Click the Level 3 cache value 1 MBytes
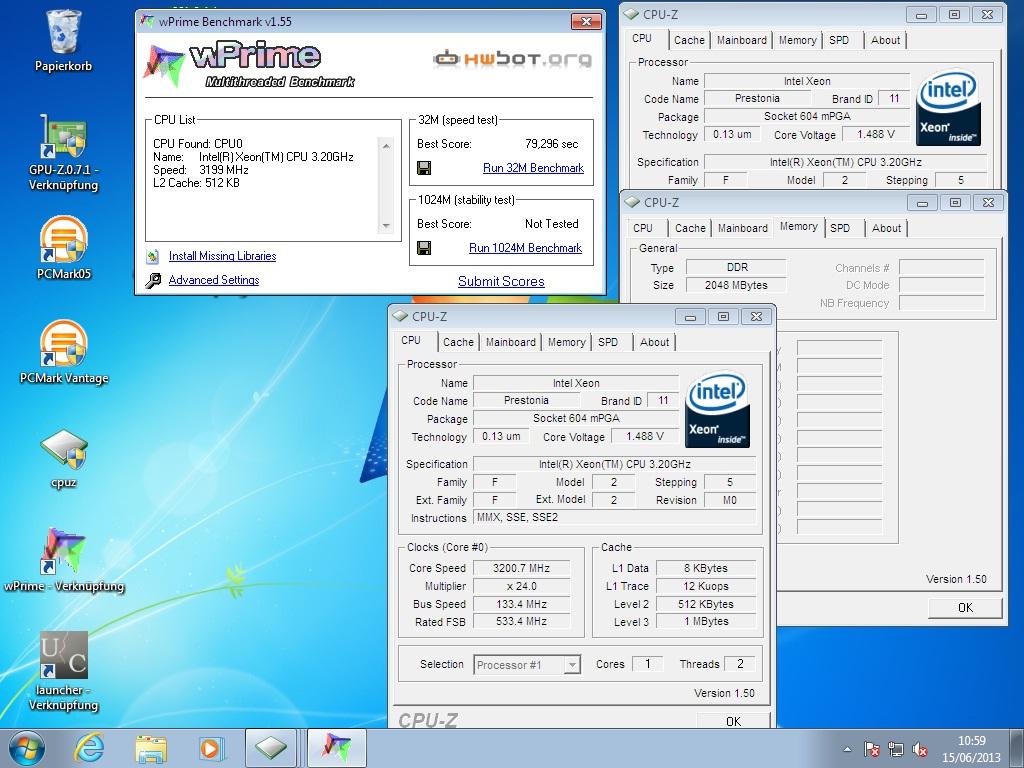This screenshot has width=1024, height=768. (x=706, y=622)
